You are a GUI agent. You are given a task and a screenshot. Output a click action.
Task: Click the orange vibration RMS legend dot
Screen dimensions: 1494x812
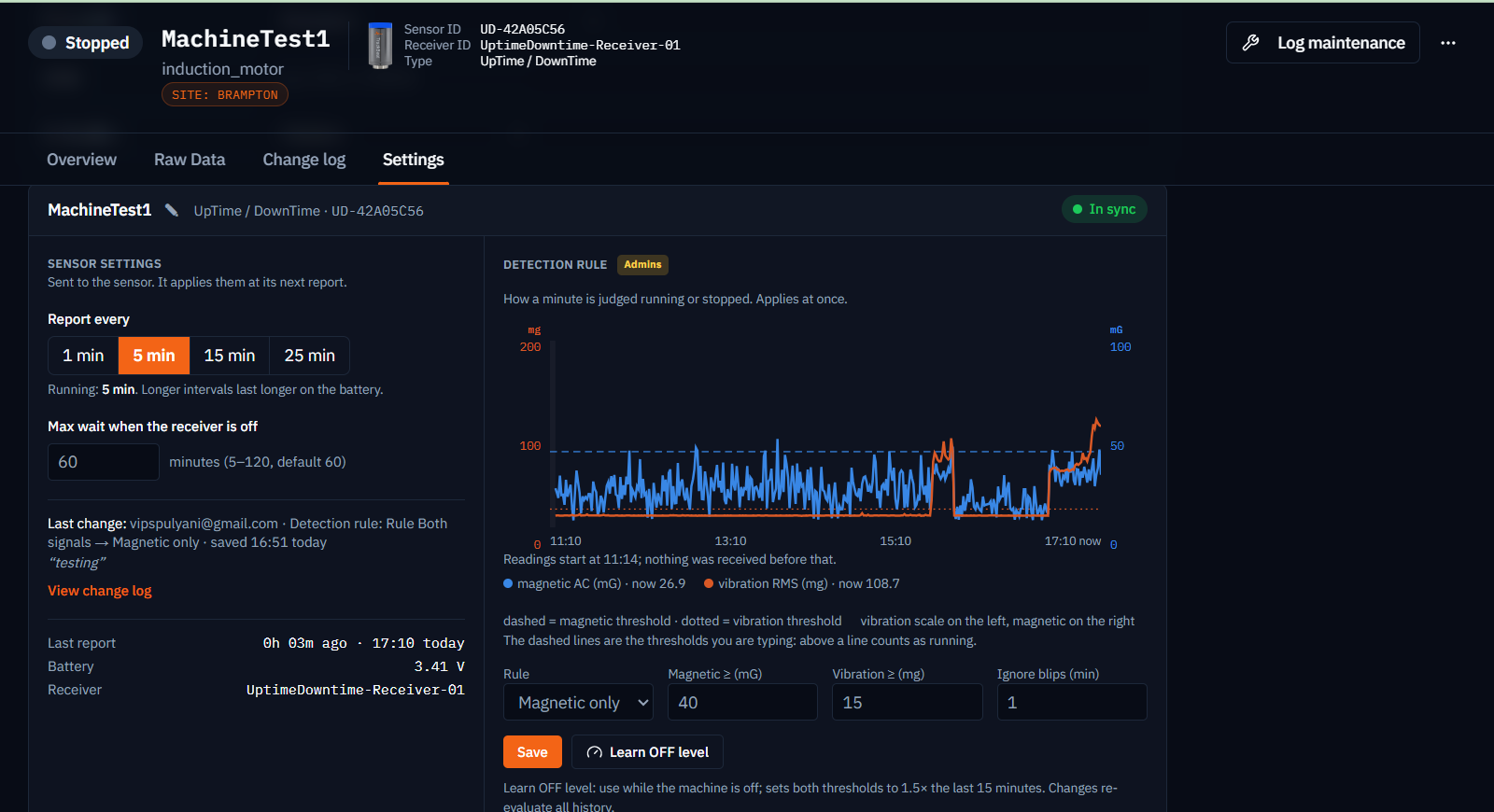tap(709, 583)
